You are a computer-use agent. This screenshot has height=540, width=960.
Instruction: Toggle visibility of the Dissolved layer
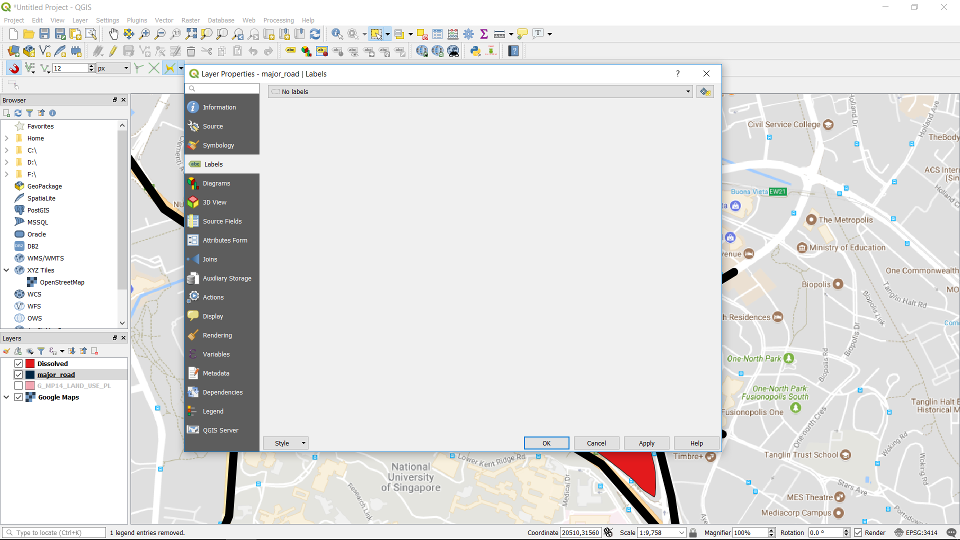click(x=18, y=363)
